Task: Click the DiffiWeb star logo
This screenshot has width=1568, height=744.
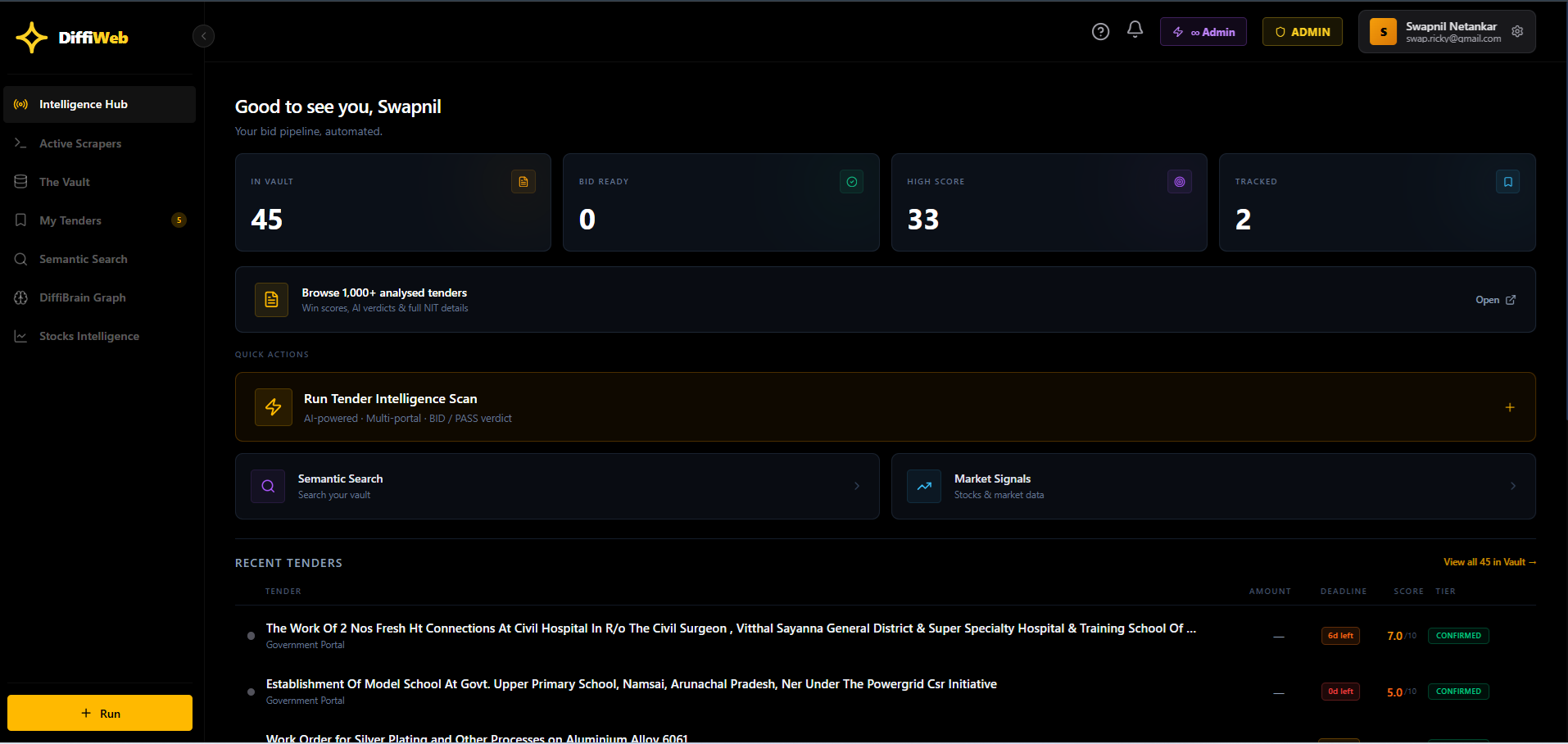Action: click(x=32, y=38)
